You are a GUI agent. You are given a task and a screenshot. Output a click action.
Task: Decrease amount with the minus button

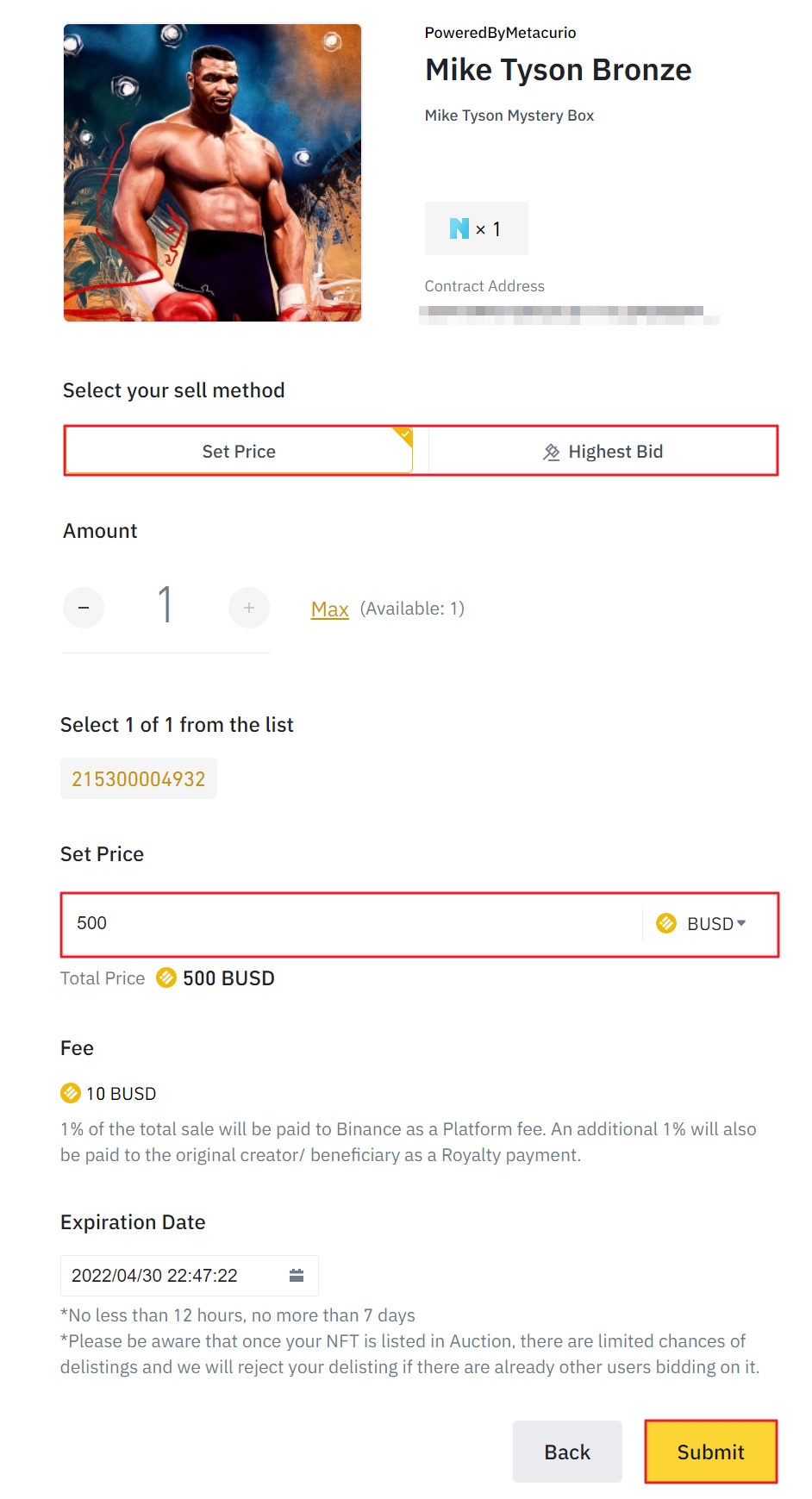pyautogui.click(x=84, y=608)
